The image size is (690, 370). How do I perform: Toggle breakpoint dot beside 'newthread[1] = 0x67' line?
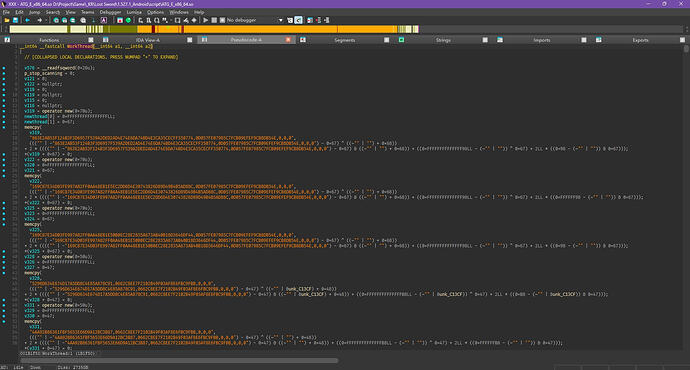click(x=4, y=122)
